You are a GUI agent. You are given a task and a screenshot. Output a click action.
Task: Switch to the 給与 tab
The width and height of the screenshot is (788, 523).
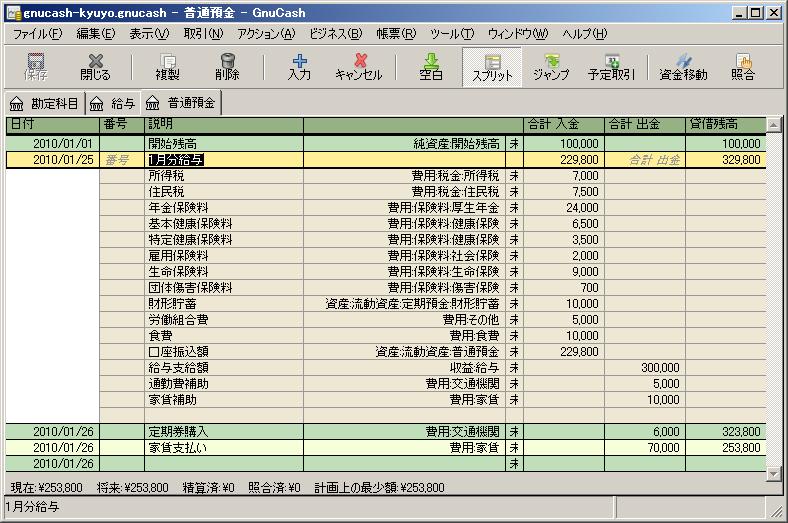click(x=112, y=102)
